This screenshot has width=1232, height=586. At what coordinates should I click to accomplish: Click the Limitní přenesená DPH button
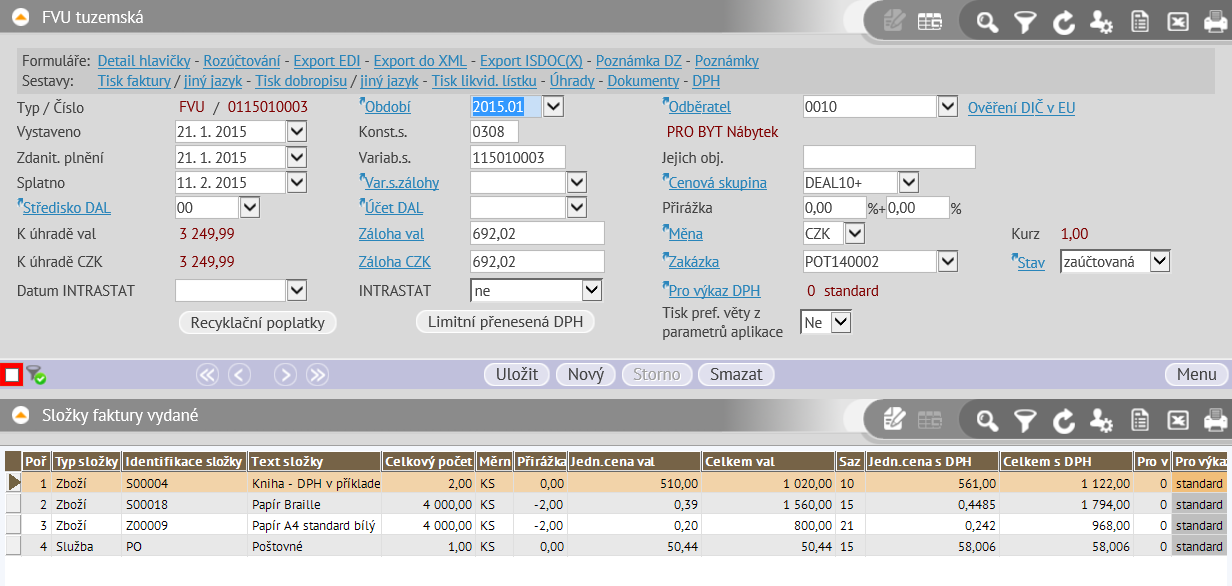(505, 321)
